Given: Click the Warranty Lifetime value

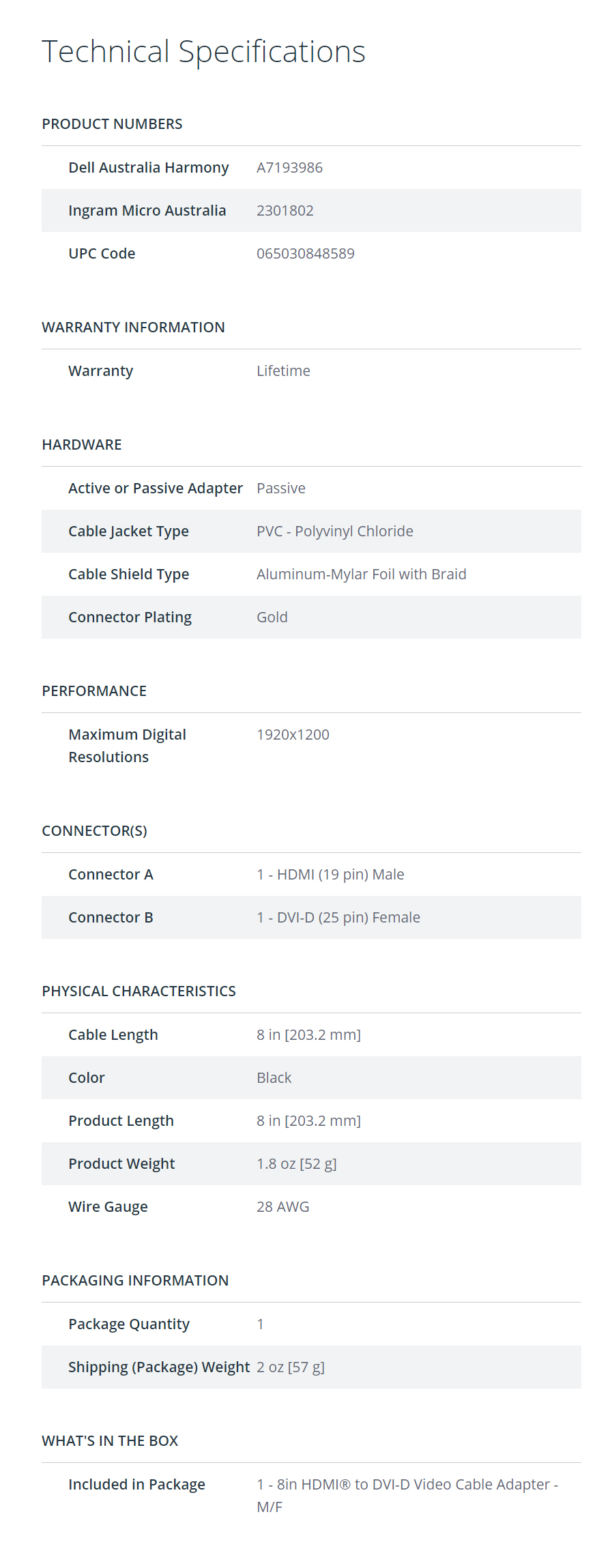Looking at the screenshot, I should tap(283, 371).
